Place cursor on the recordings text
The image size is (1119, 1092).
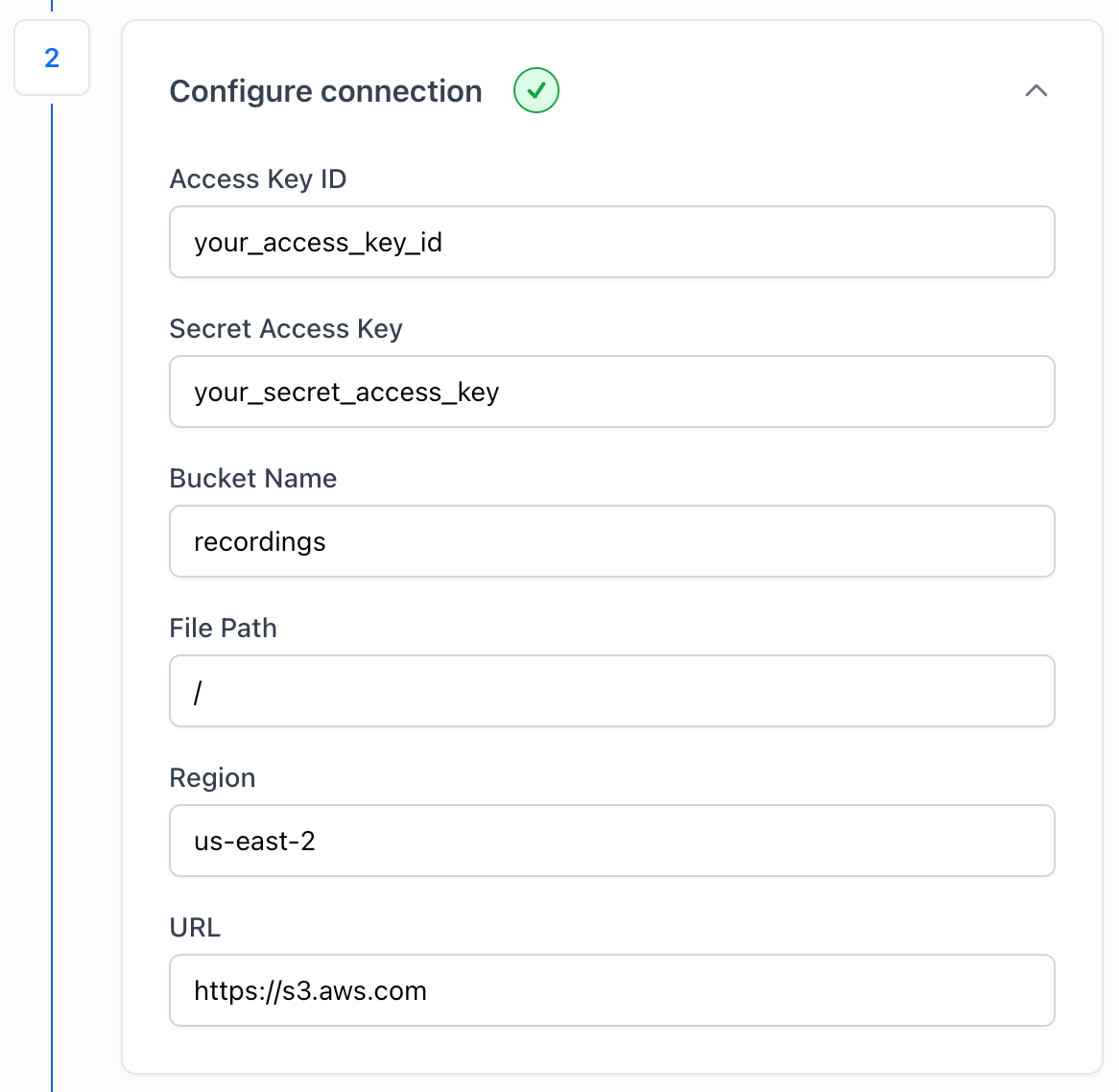[260, 542]
